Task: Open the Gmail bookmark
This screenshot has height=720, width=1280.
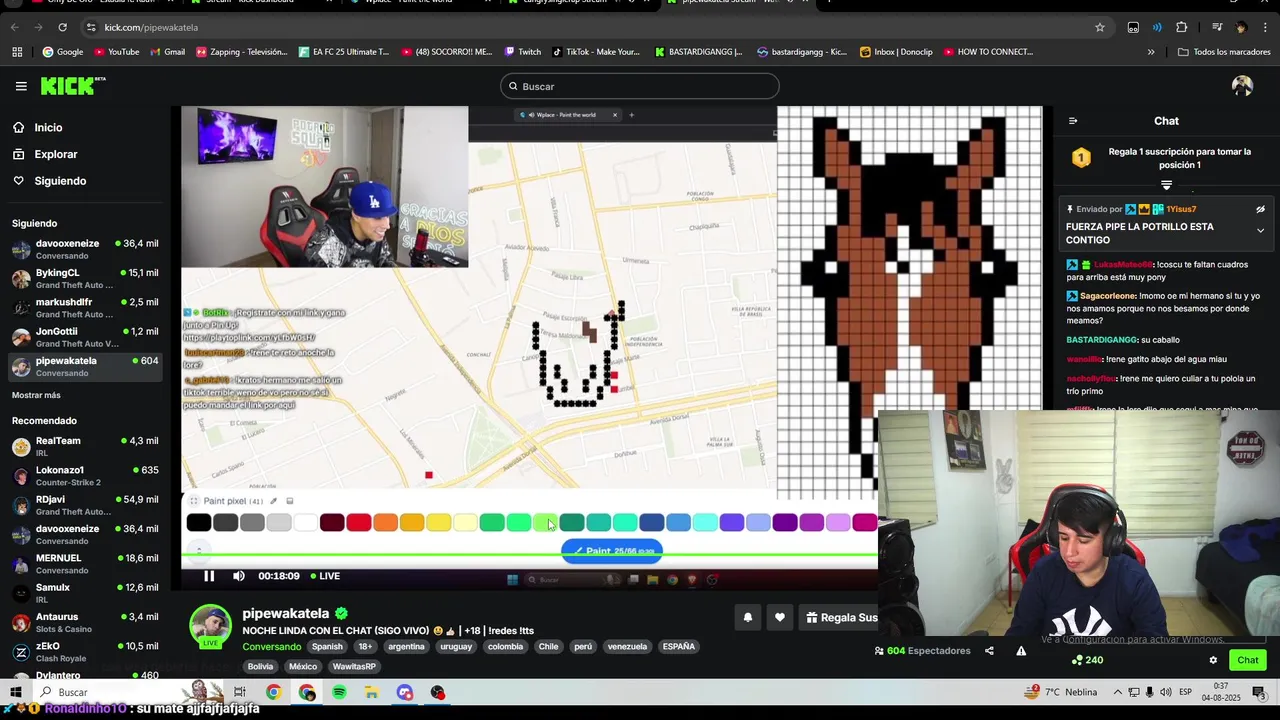Action: pos(166,52)
